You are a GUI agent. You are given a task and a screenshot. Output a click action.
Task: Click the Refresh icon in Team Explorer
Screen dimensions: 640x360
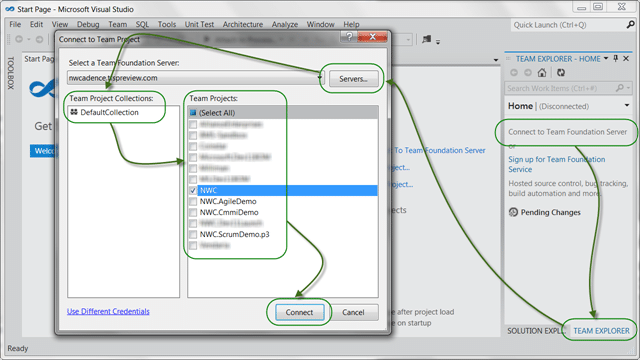click(561, 73)
